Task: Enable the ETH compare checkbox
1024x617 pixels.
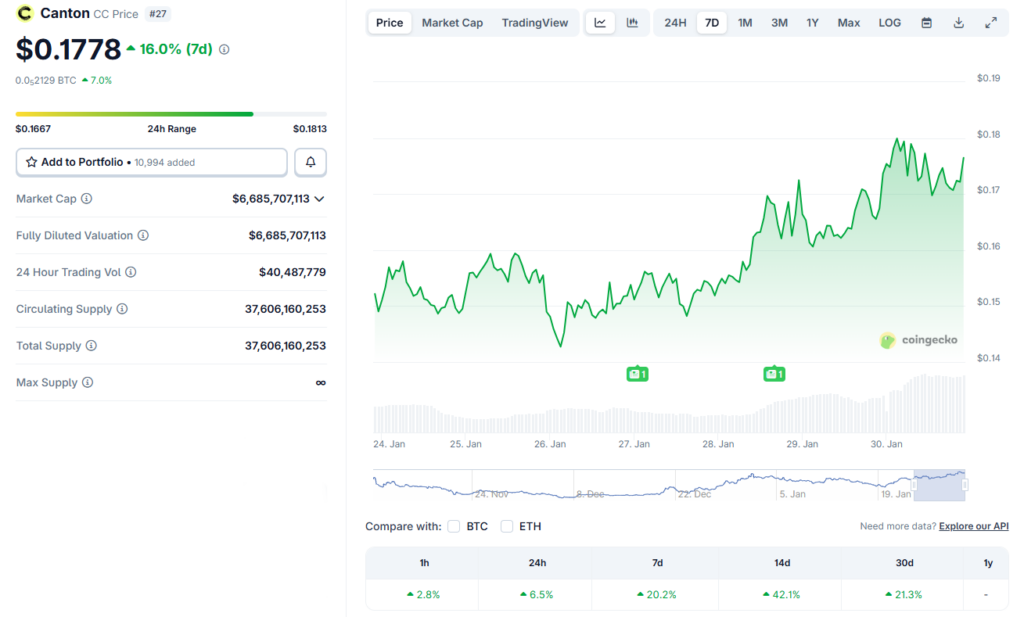Action: 507,526
